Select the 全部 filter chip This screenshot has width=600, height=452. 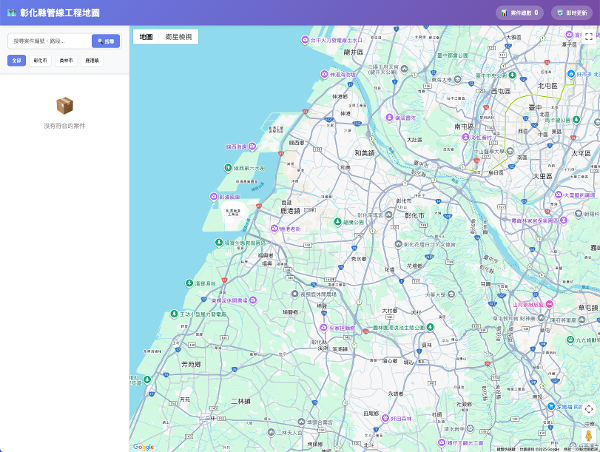(x=16, y=60)
